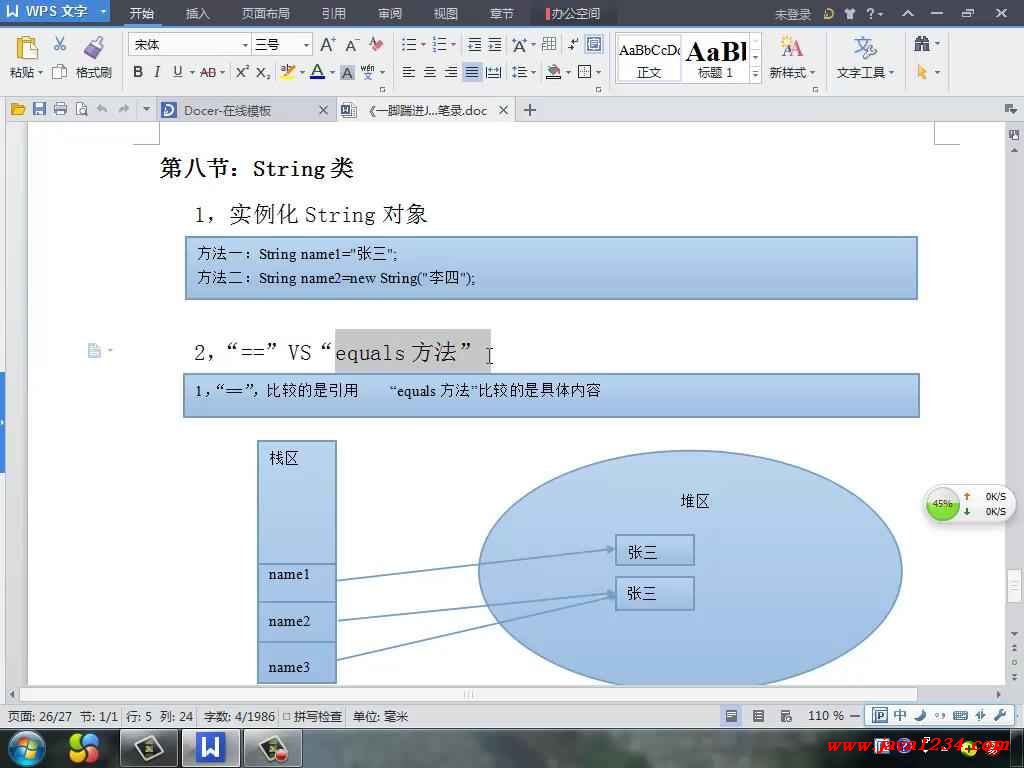Click the Format Painter (格式刷) brush icon

[94, 47]
